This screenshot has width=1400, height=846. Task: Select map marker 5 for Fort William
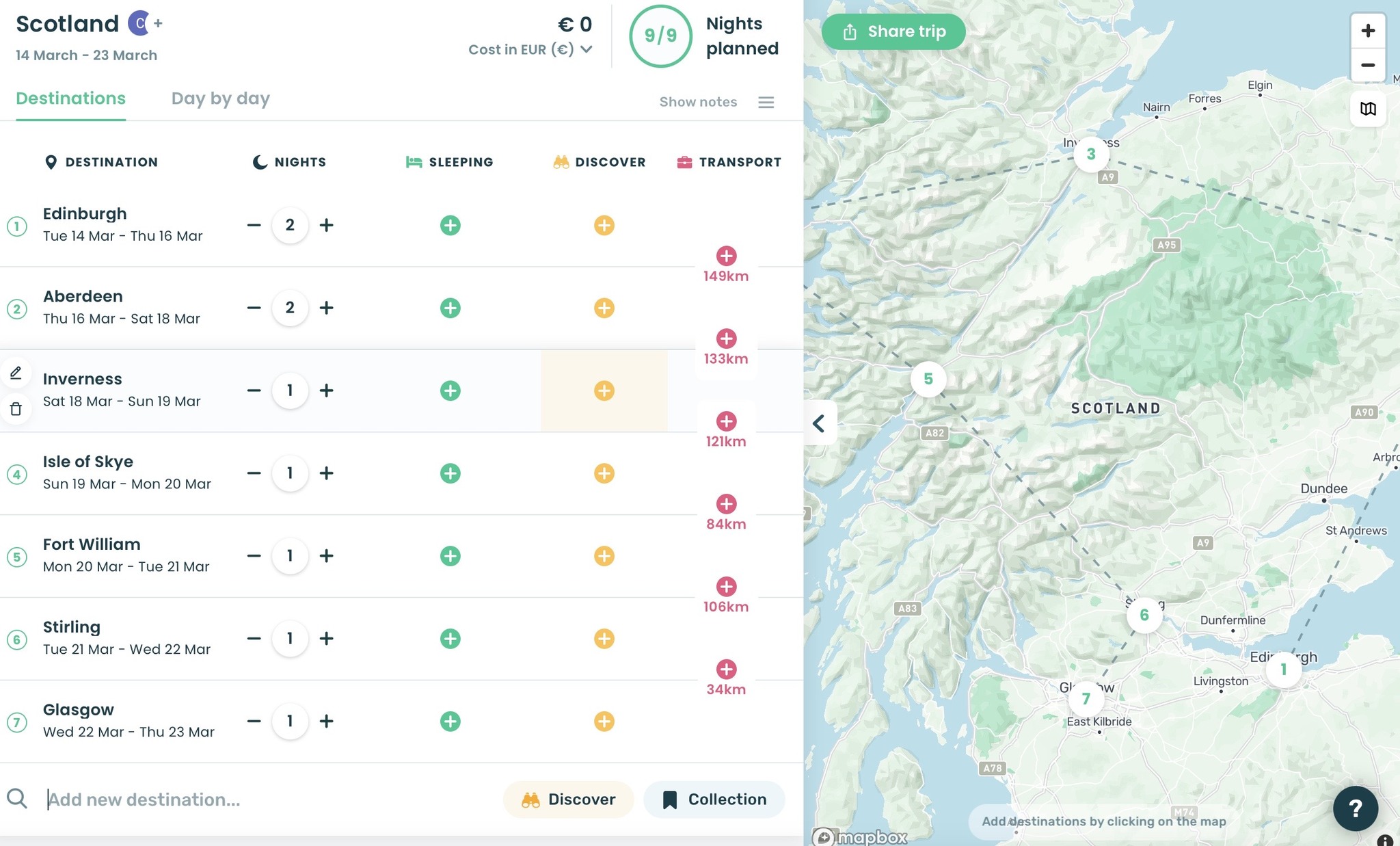[928, 379]
